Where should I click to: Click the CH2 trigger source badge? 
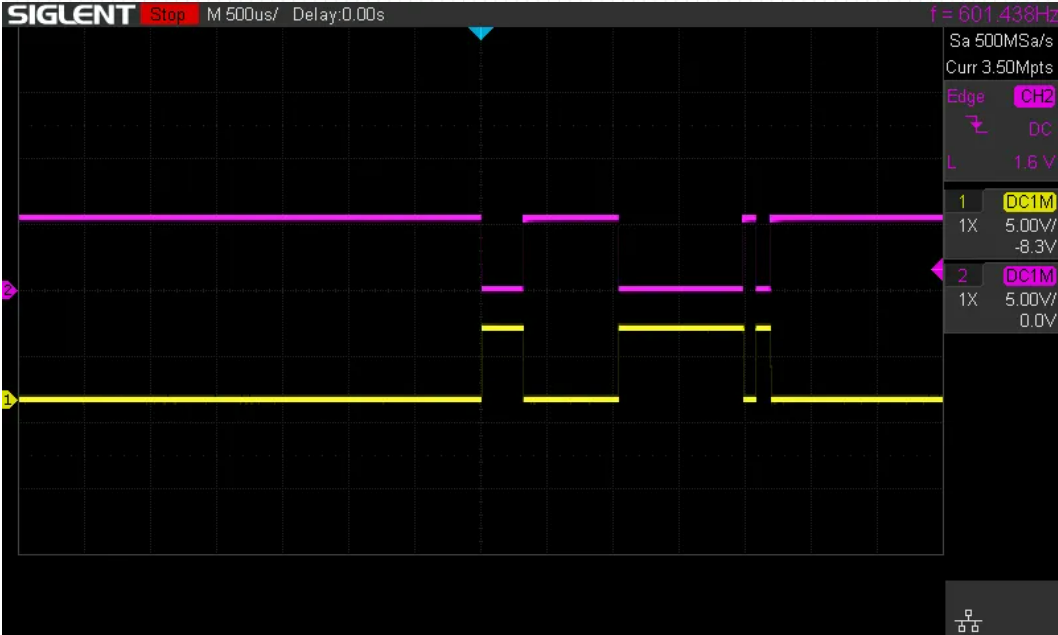coord(1035,97)
